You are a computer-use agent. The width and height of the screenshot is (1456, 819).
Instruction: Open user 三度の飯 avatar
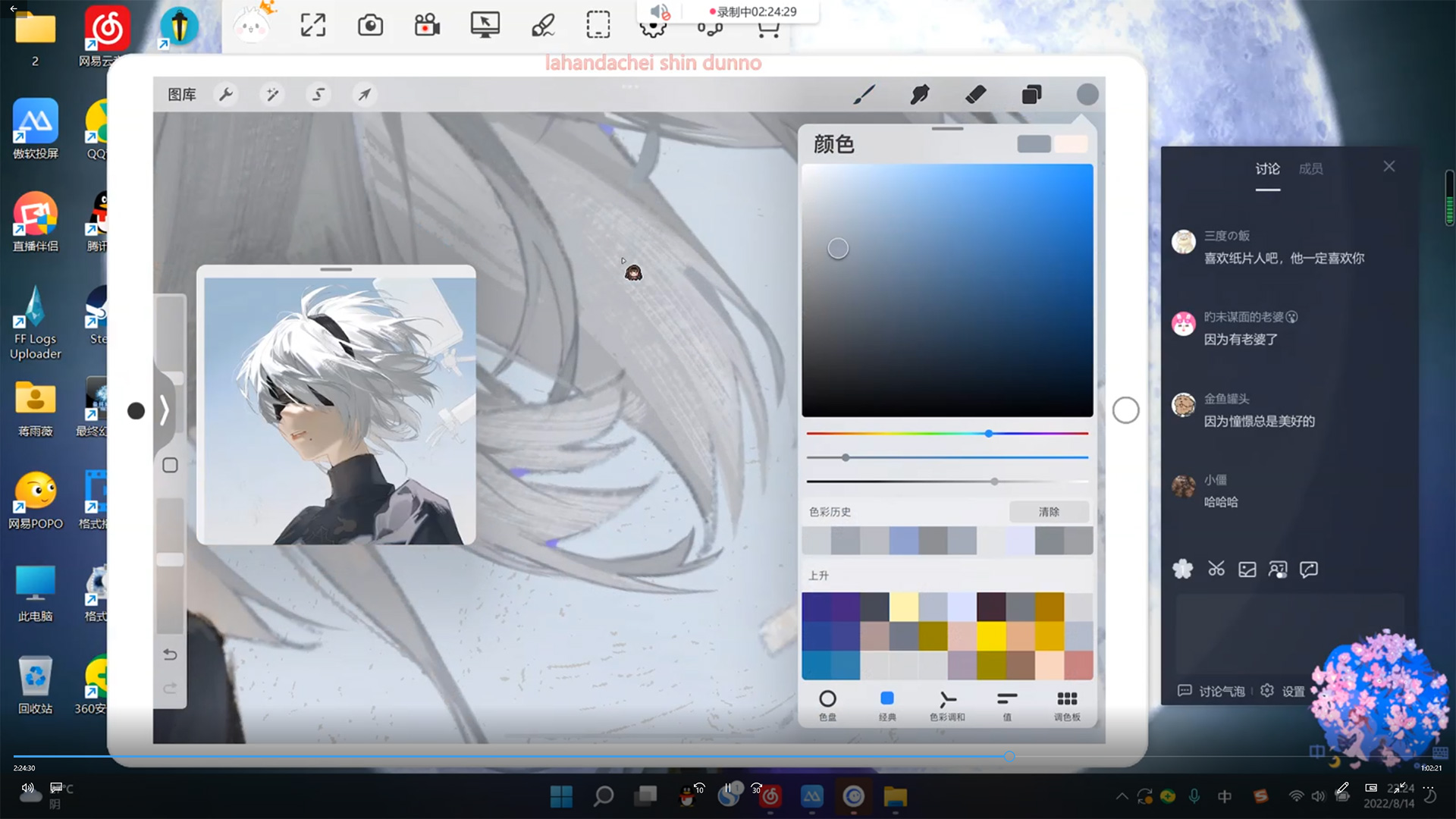(x=1184, y=242)
